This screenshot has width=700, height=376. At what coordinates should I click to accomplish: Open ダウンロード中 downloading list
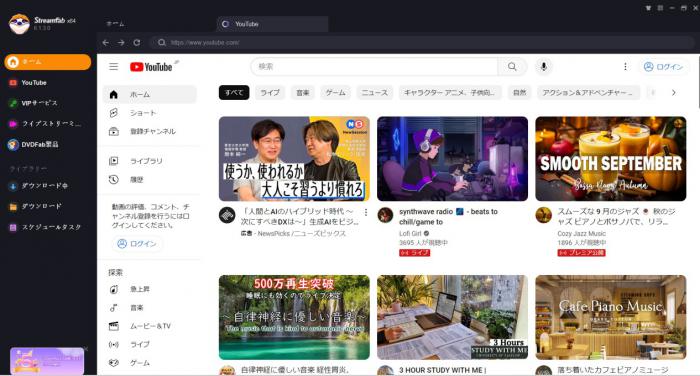pyautogui.click(x=48, y=186)
